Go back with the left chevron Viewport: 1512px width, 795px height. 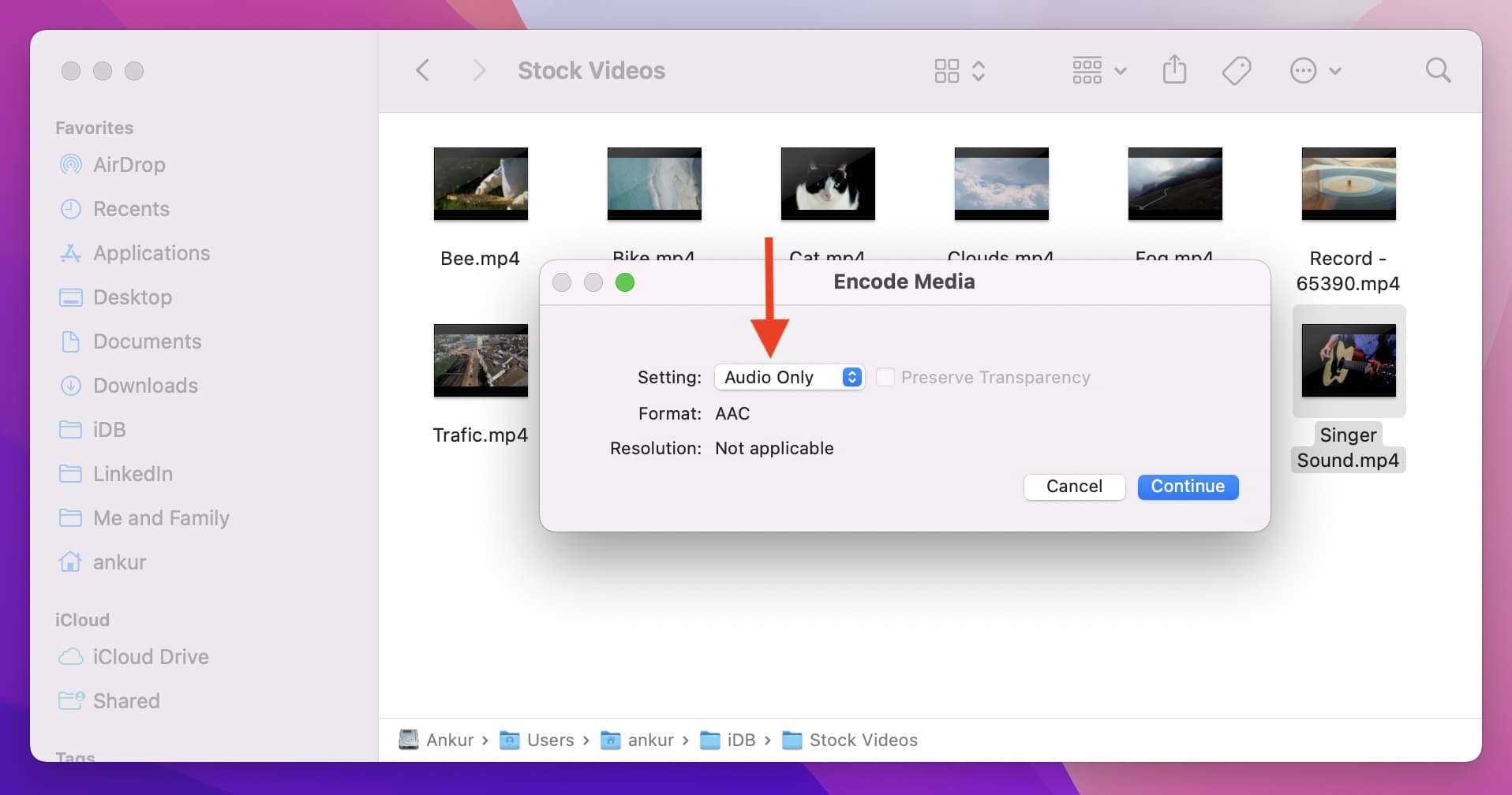click(423, 70)
